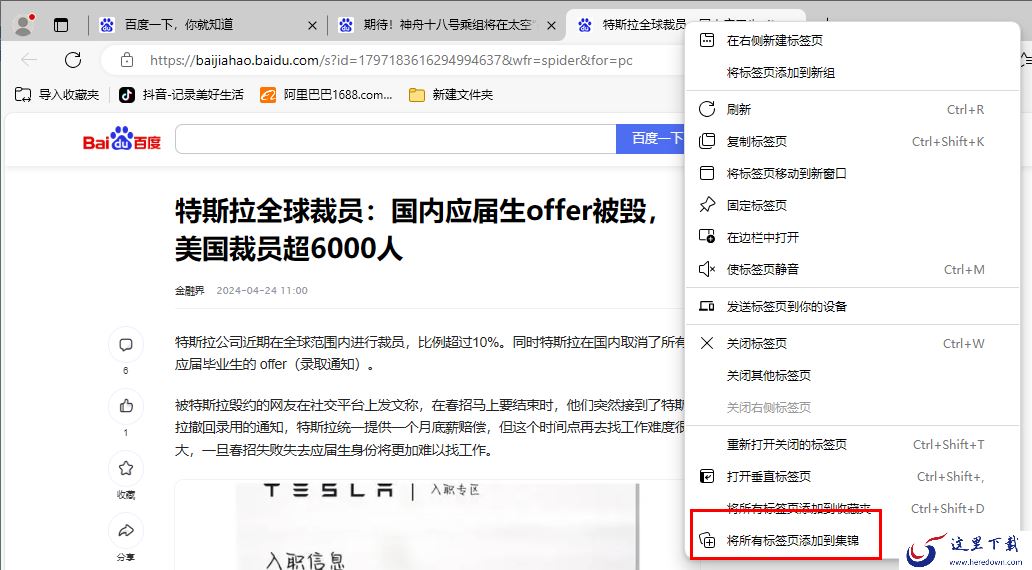This screenshot has width=1032, height=570.
Task: Click the article comment bubble icon
Action: [126, 345]
